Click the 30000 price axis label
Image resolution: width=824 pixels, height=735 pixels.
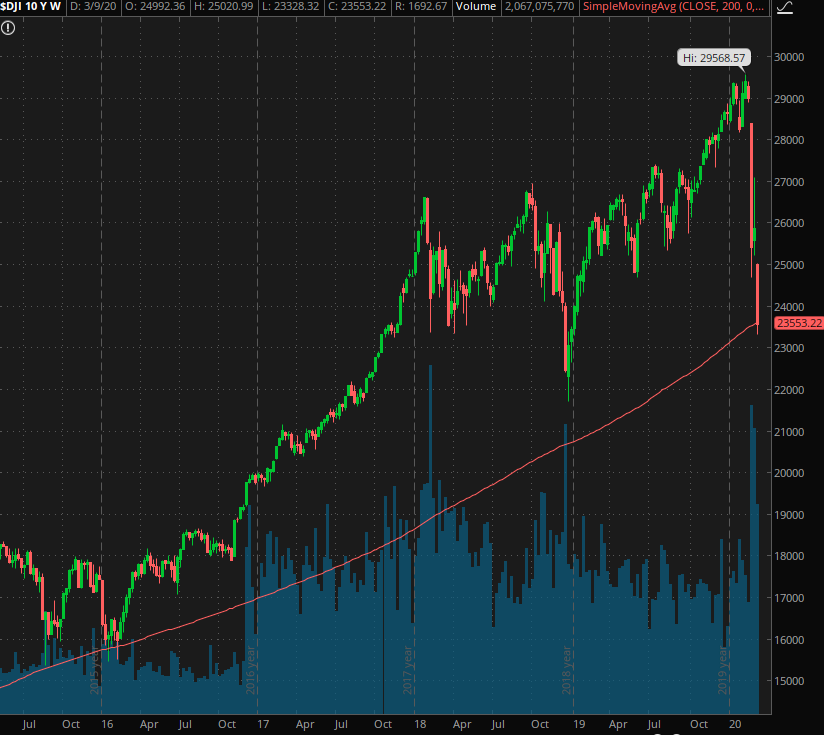792,57
